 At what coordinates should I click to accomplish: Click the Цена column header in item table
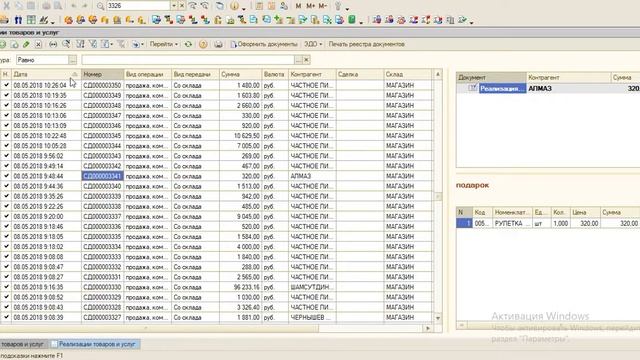[585, 212]
